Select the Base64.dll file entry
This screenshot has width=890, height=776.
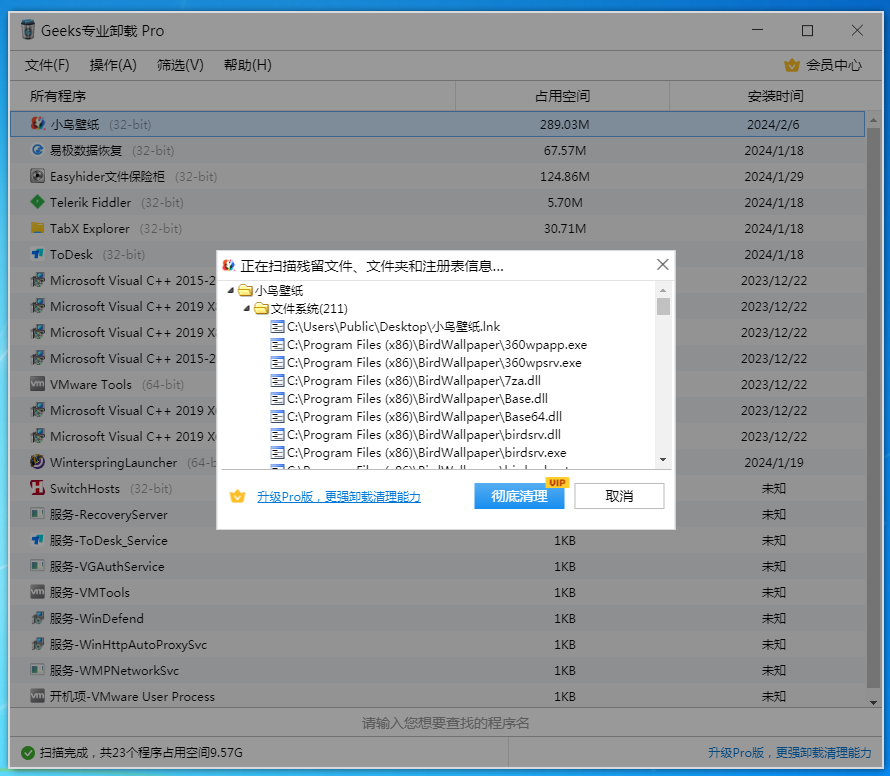(425, 417)
